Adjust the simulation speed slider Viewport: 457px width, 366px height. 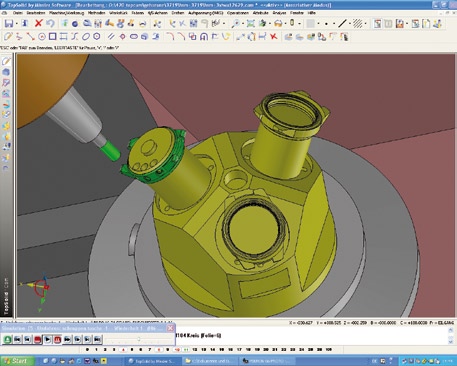pos(139,339)
